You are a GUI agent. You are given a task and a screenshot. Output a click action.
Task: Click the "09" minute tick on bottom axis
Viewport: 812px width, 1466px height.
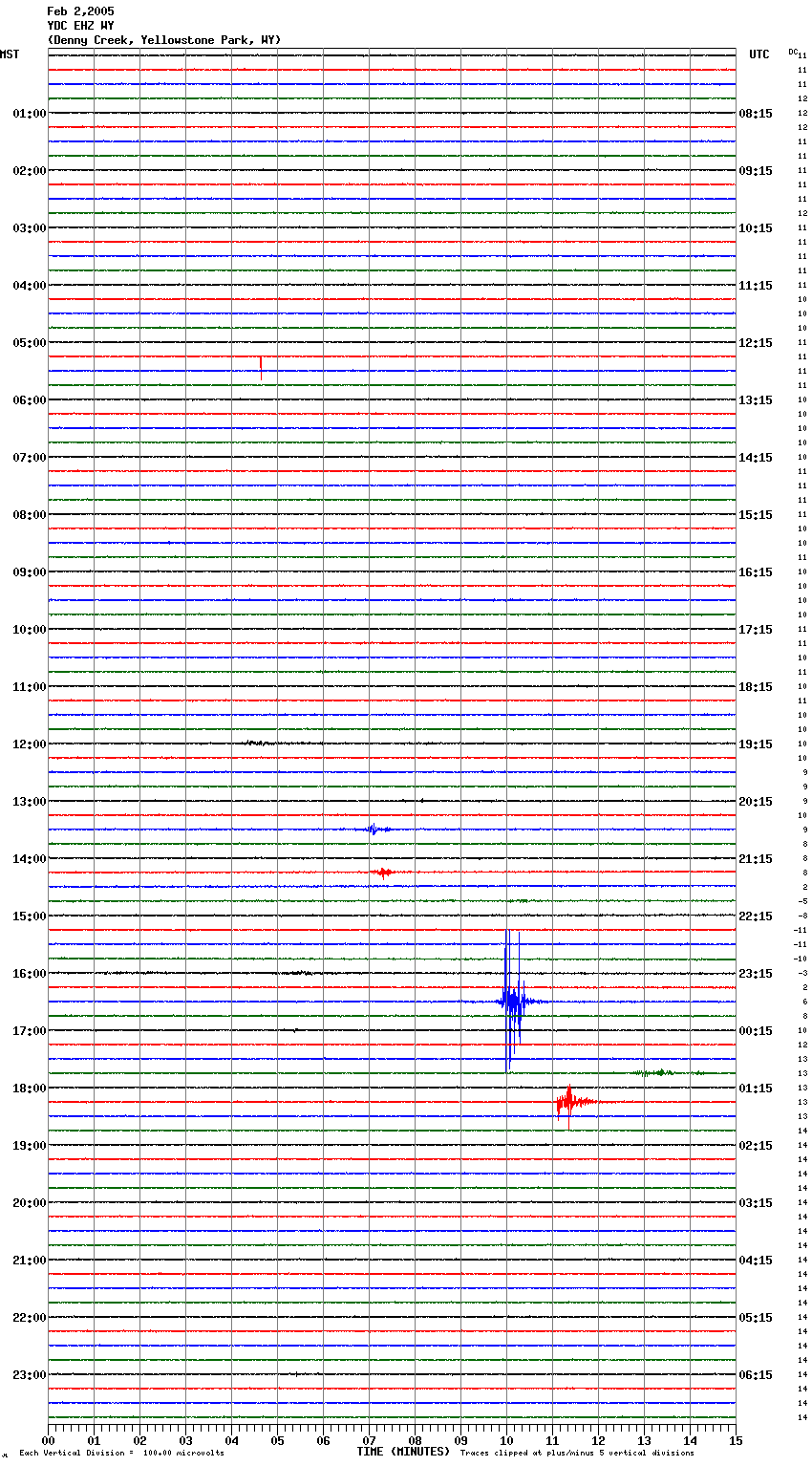tap(460, 1440)
